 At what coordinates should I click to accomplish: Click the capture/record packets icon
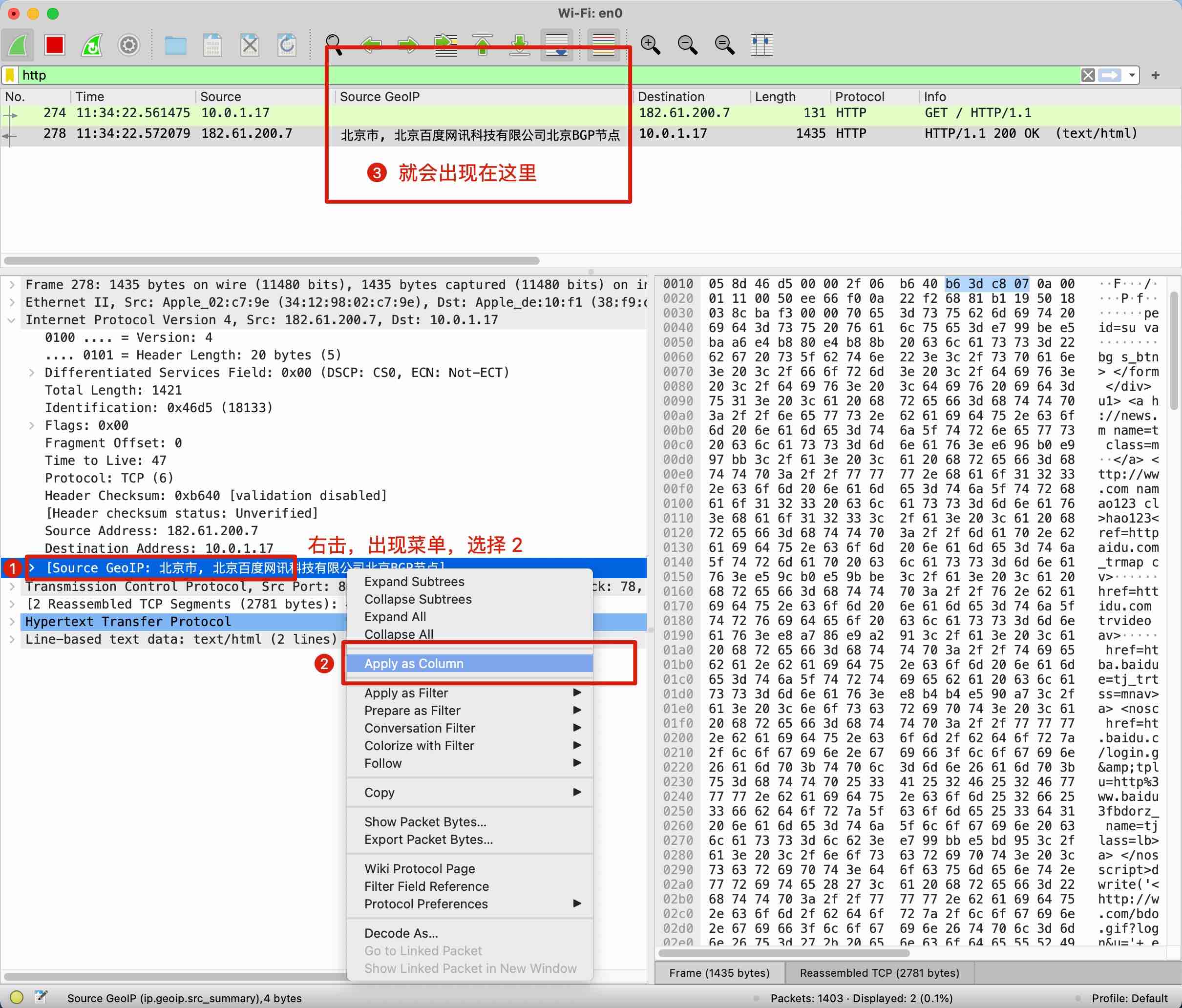tap(19, 46)
